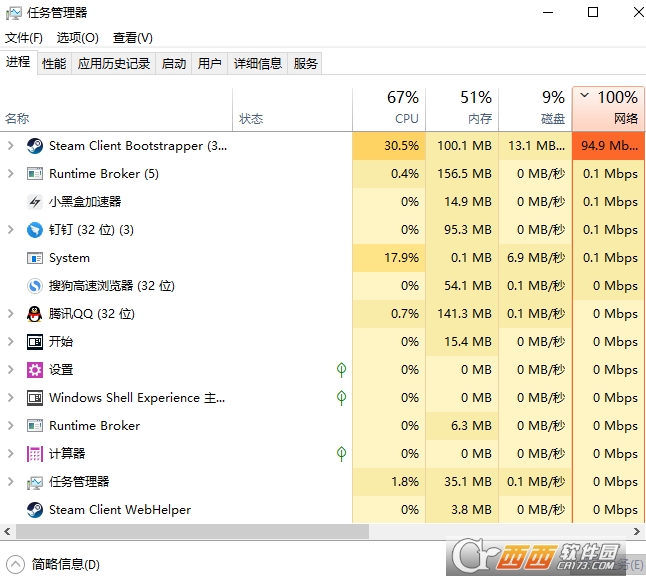Viewport: 646px width, 586px height.
Task: Click System's 6.9 MB/秒 disk value
Action: [x=536, y=258]
